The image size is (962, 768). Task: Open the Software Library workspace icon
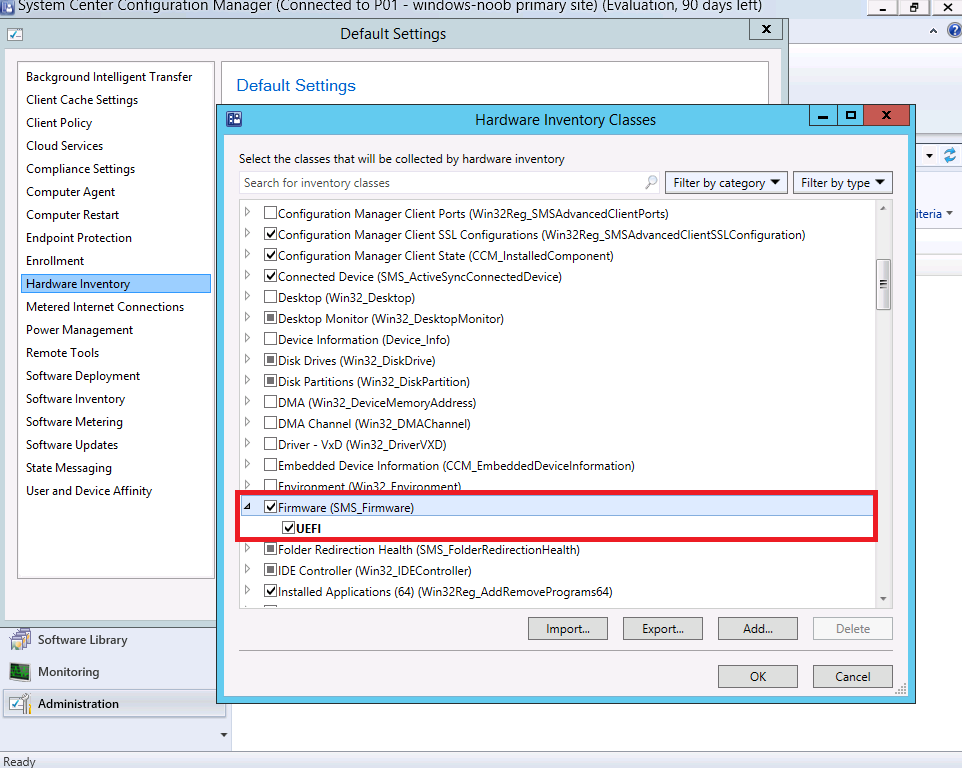(20, 639)
